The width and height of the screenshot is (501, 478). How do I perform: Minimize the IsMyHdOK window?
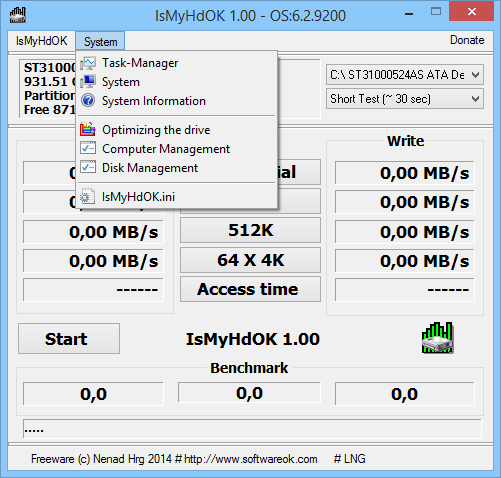pyautogui.click(x=409, y=14)
